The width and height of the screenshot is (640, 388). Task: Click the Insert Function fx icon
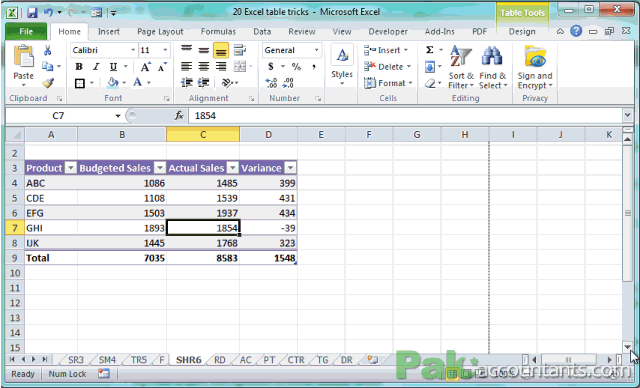pos(179,115)
